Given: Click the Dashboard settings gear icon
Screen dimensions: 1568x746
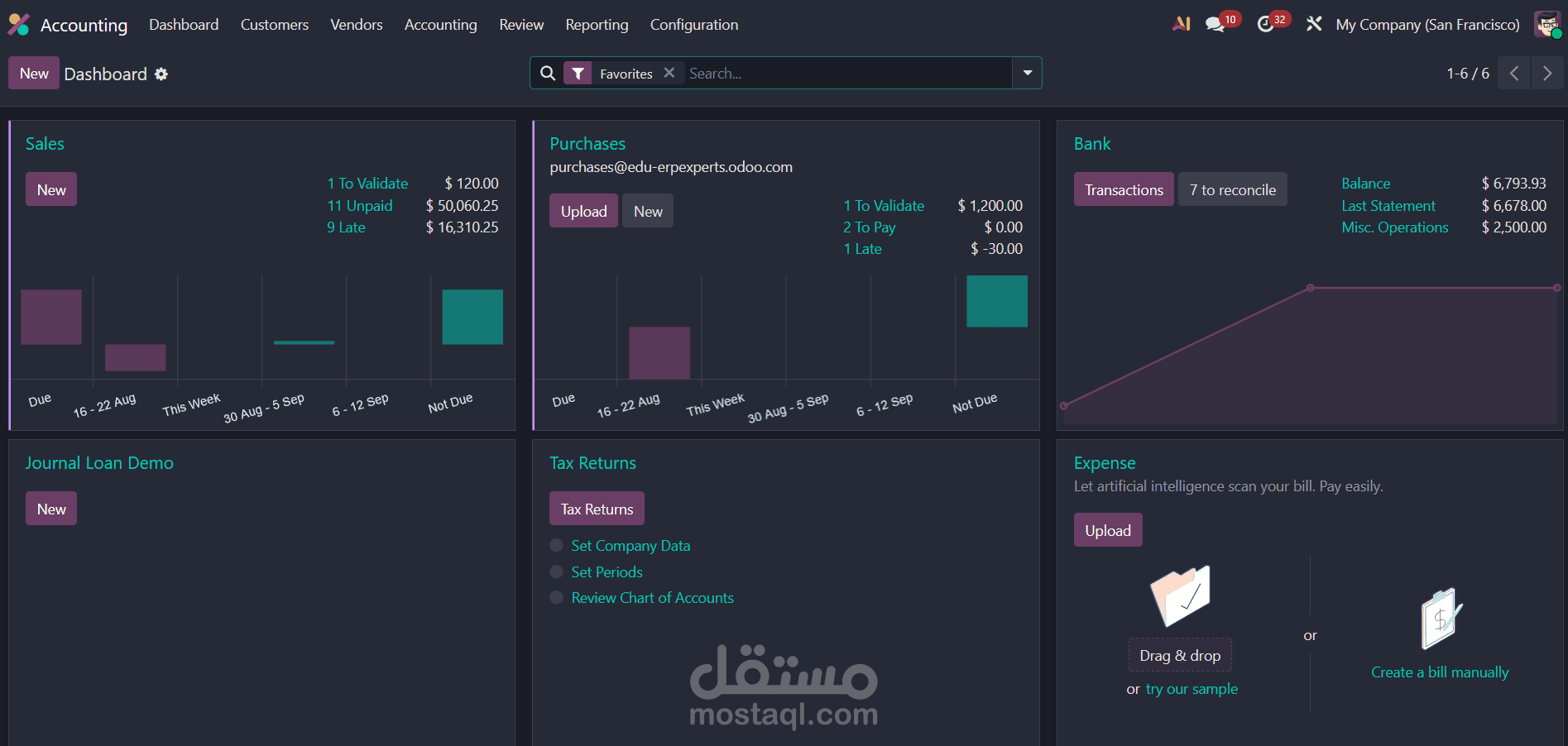Looking at the screenshot, I should pos(161,74).
